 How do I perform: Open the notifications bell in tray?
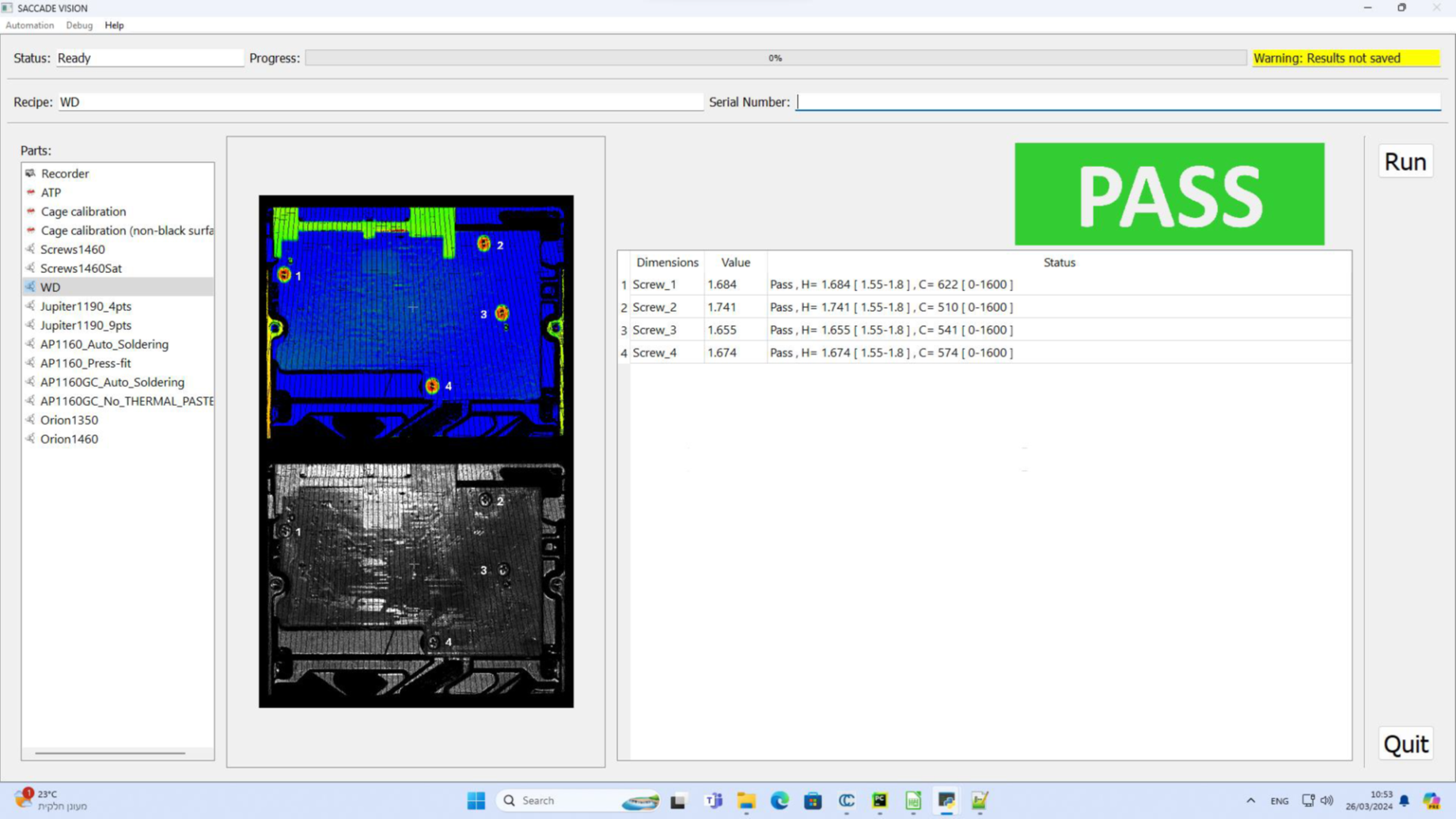(1405, 801)
